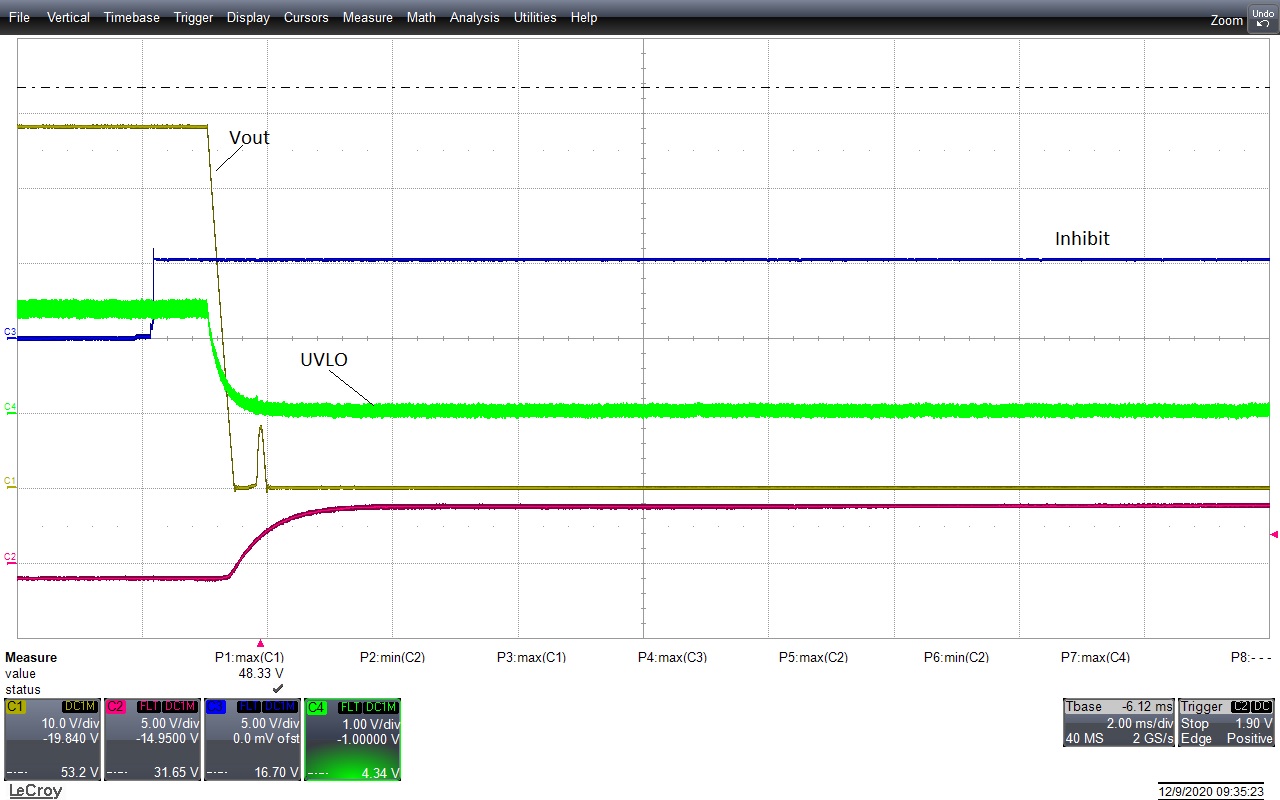
Task: Select the C2 ground level marker
Action: [x=10, y=556]
